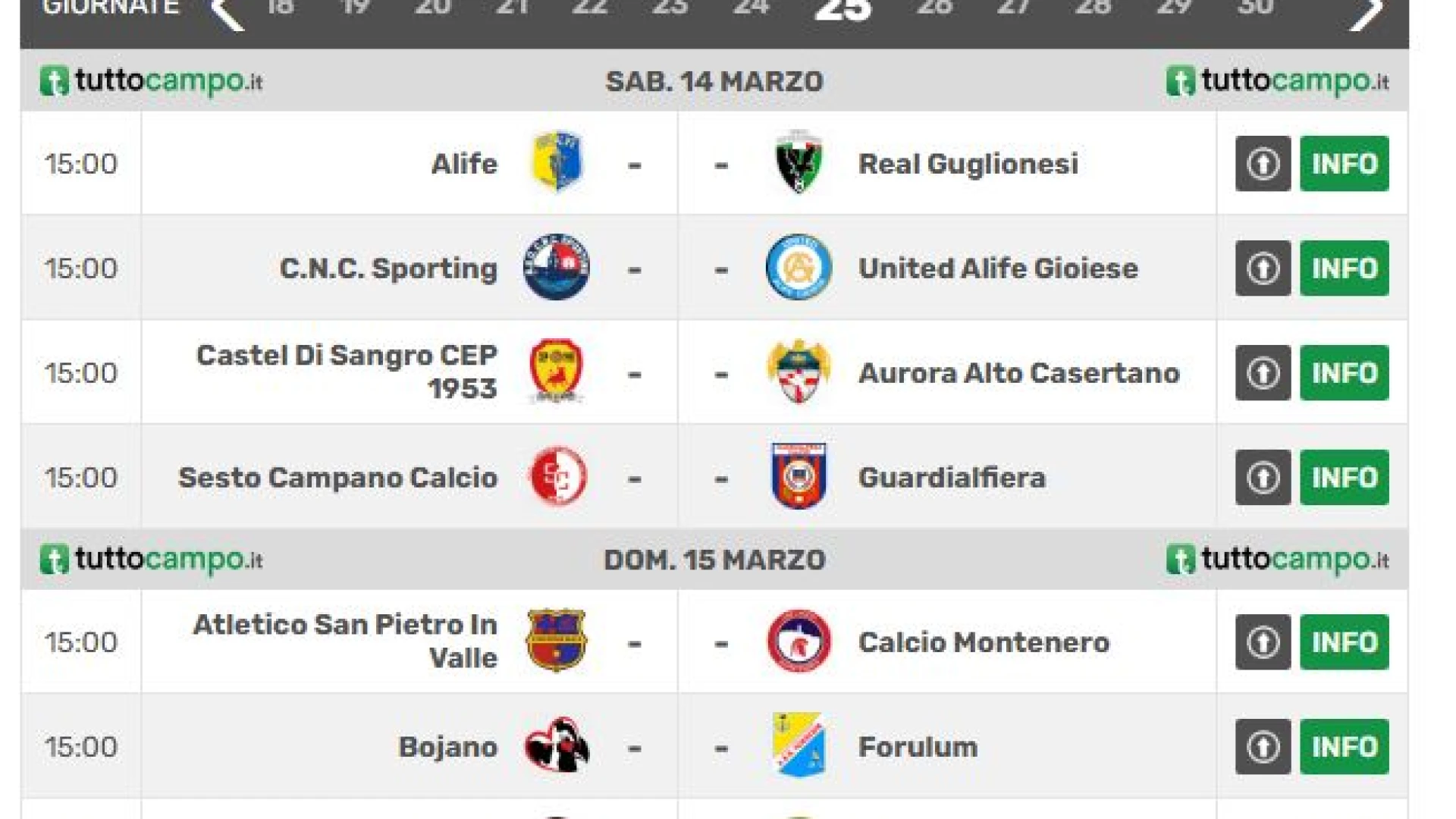Viewport: 1456px width, 819px height.
Task: Select matchday 26
Action: click(x=934, y=8)
